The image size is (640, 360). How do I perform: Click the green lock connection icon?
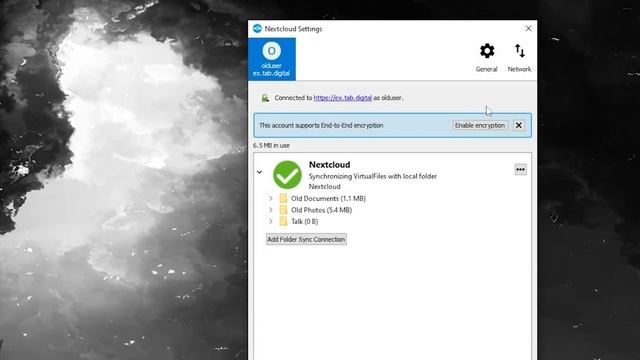[x=265, y=98]
